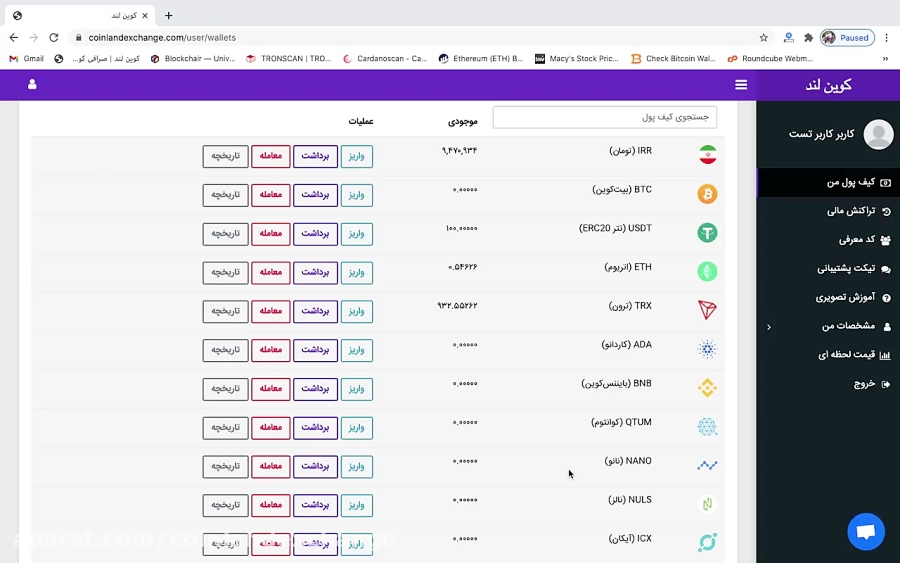Go back using browser back arrow
Viewport: 900px width, 563px height.
click(14, 37)
